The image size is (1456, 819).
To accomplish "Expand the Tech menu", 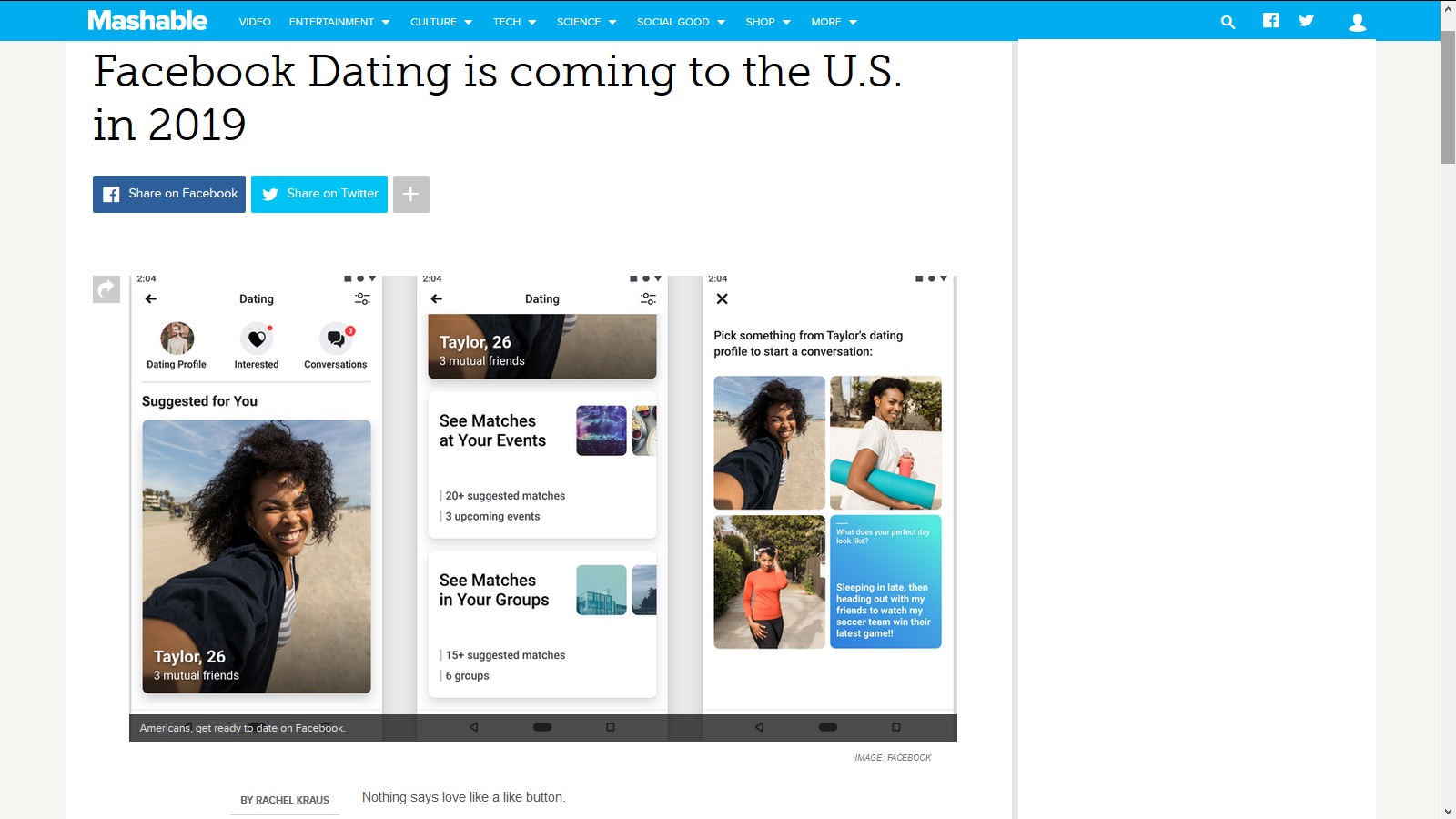I will tap(515, 22).
